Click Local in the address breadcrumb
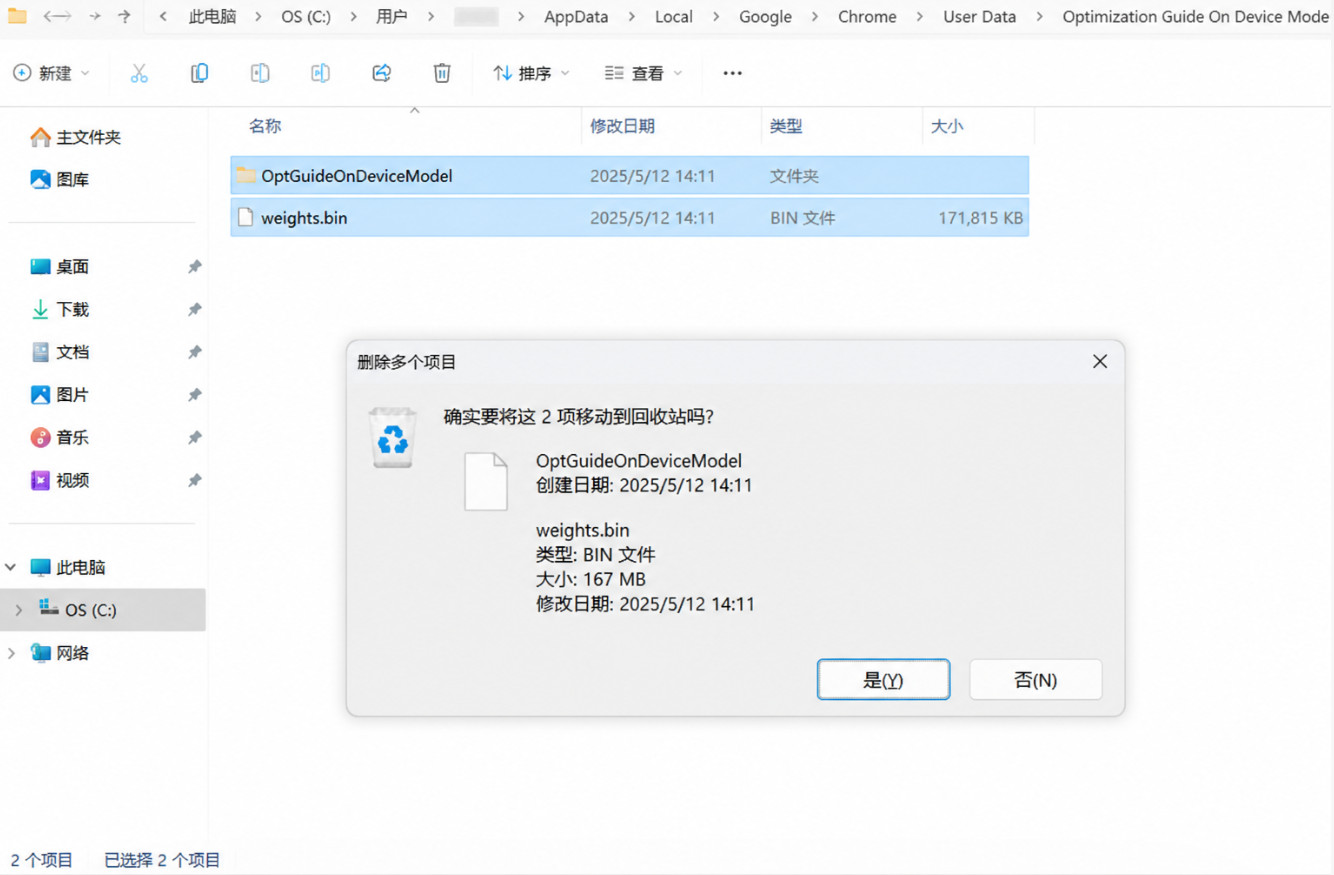The height and width of the screenshot is (875, 1334). (674, 17)
